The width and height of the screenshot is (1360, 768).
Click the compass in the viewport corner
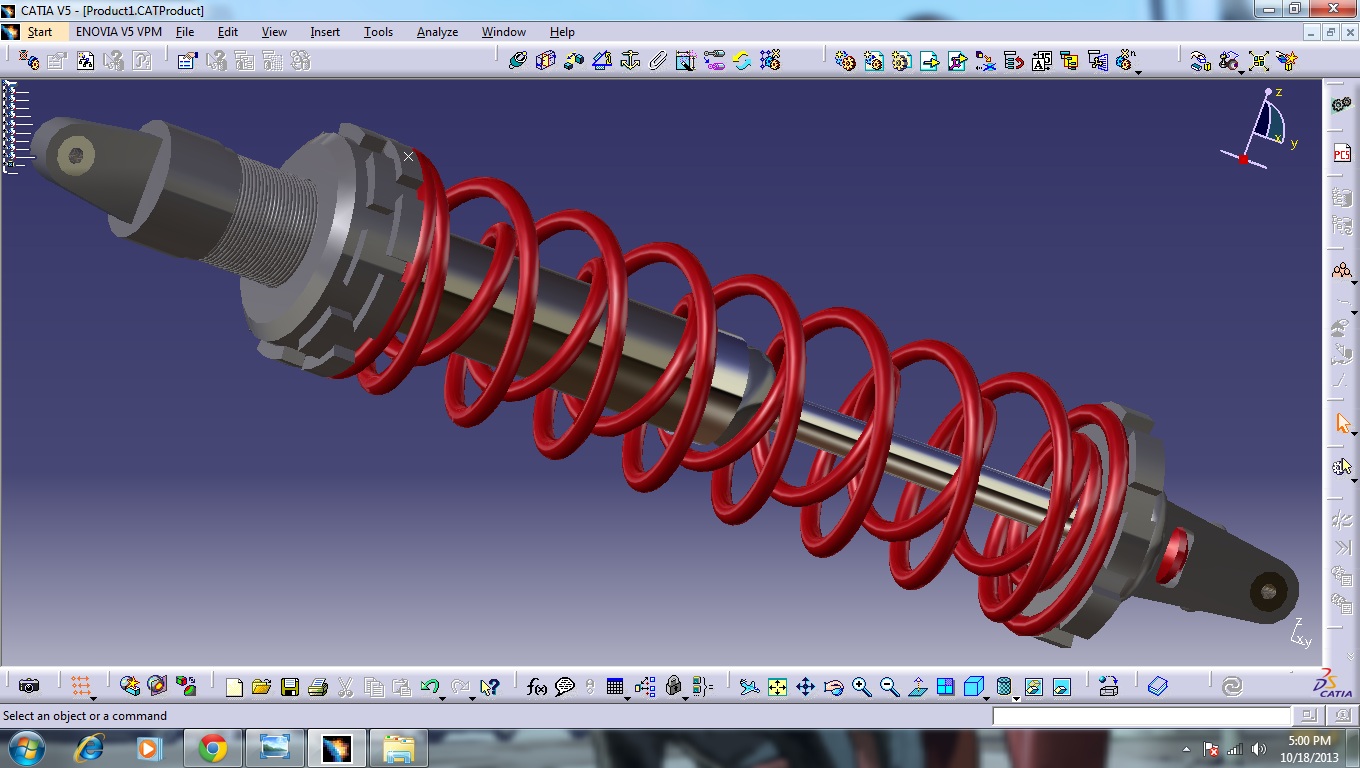tap(1260, 128)
